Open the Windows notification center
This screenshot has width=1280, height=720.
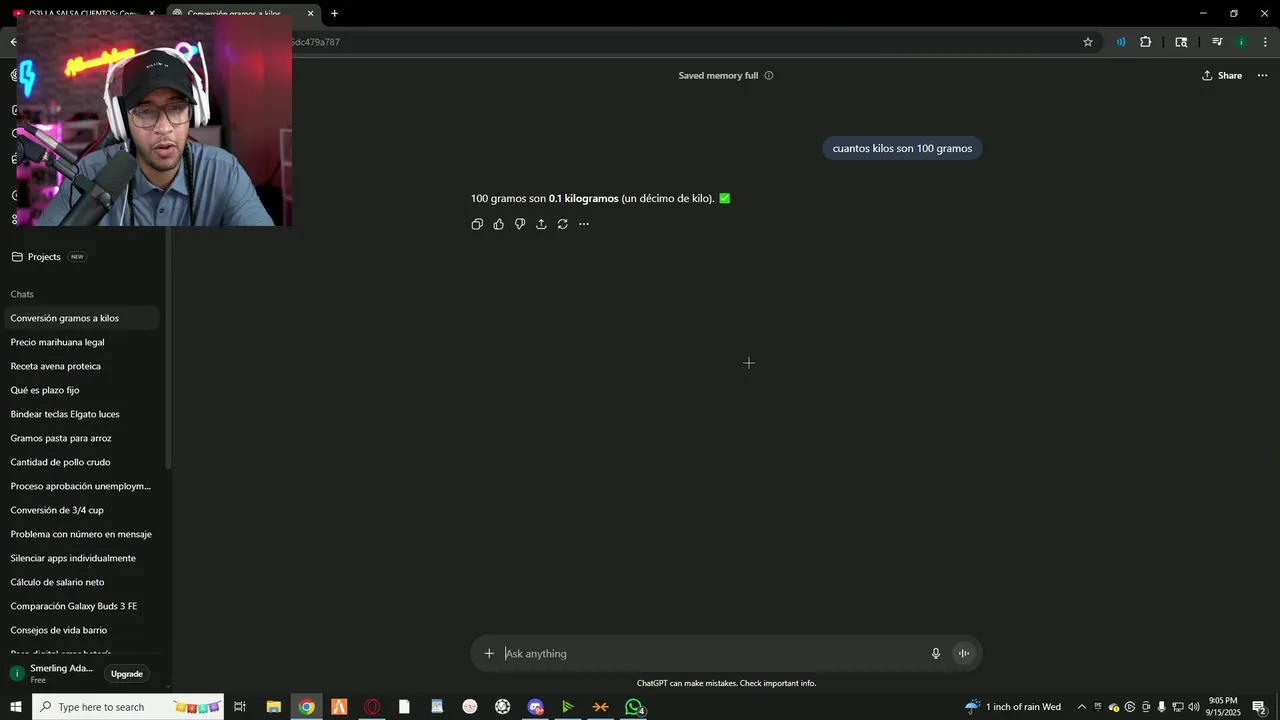[x=1260, y=707]
